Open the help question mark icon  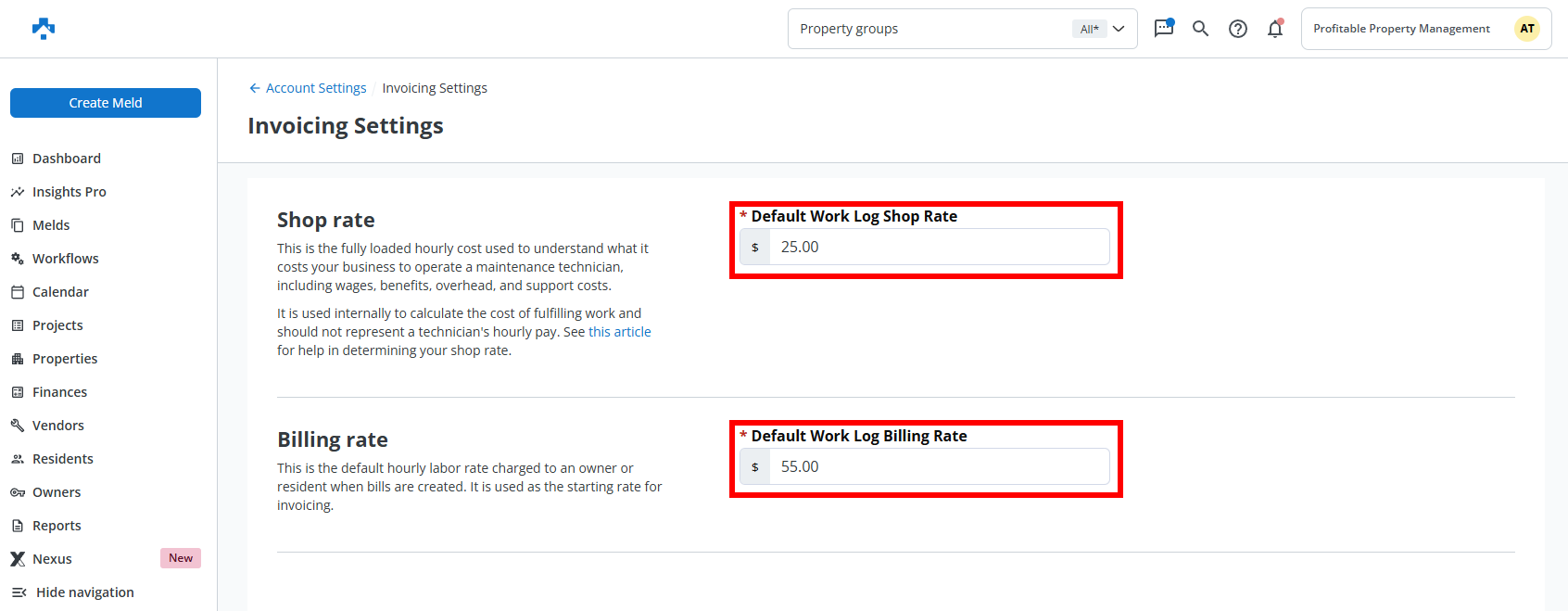click(1238, 29)
